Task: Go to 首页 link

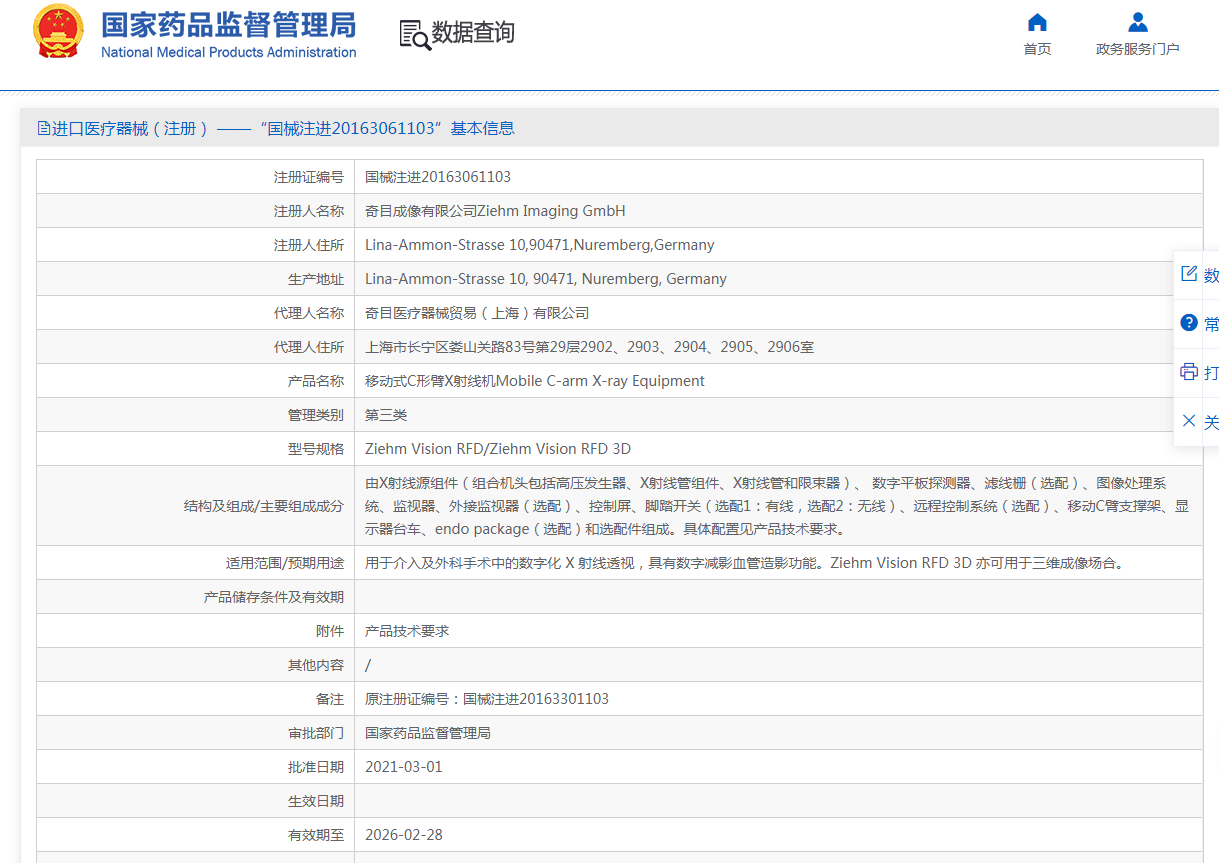Action: click(1037, 49)
